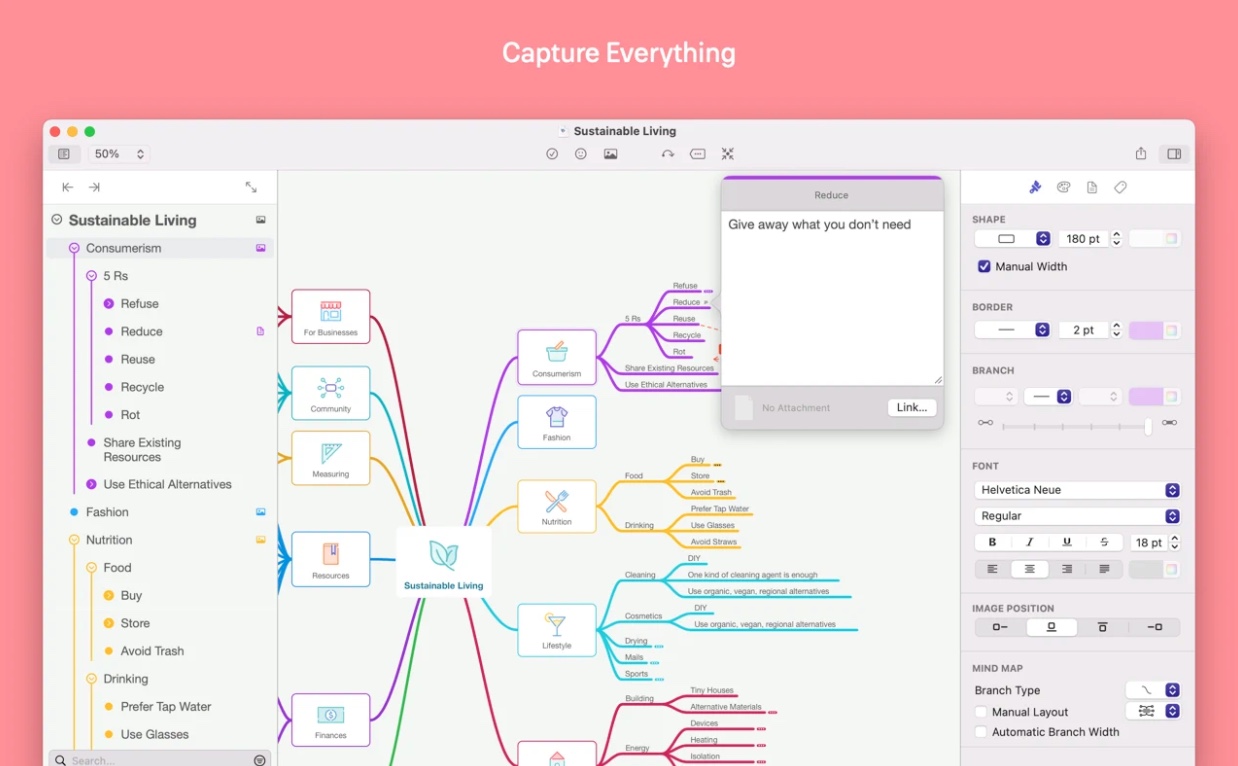
Task: Open the Helvetica Neue font dropdown
Action: [1077, 490]
